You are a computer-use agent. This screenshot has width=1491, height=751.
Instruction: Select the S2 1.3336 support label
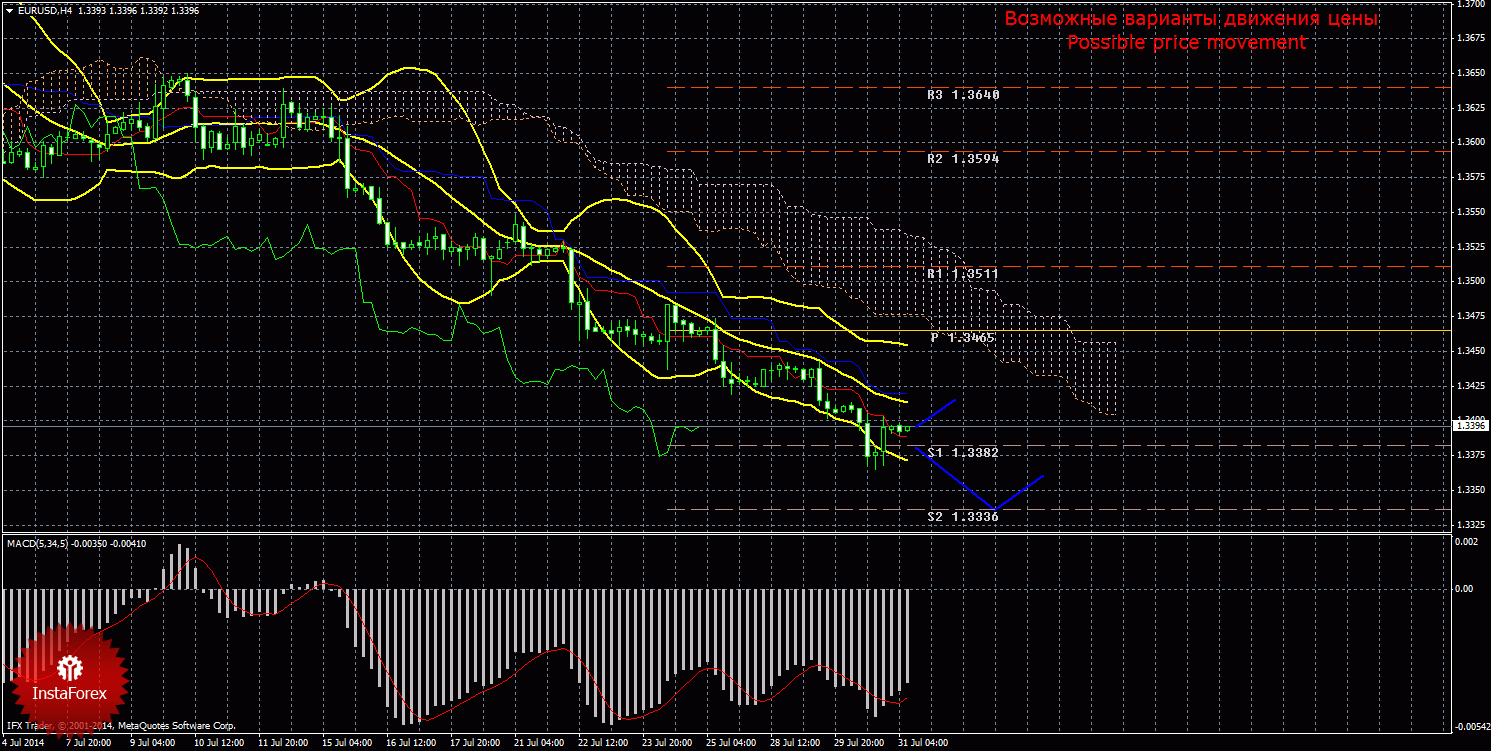(x=962, y=517)
